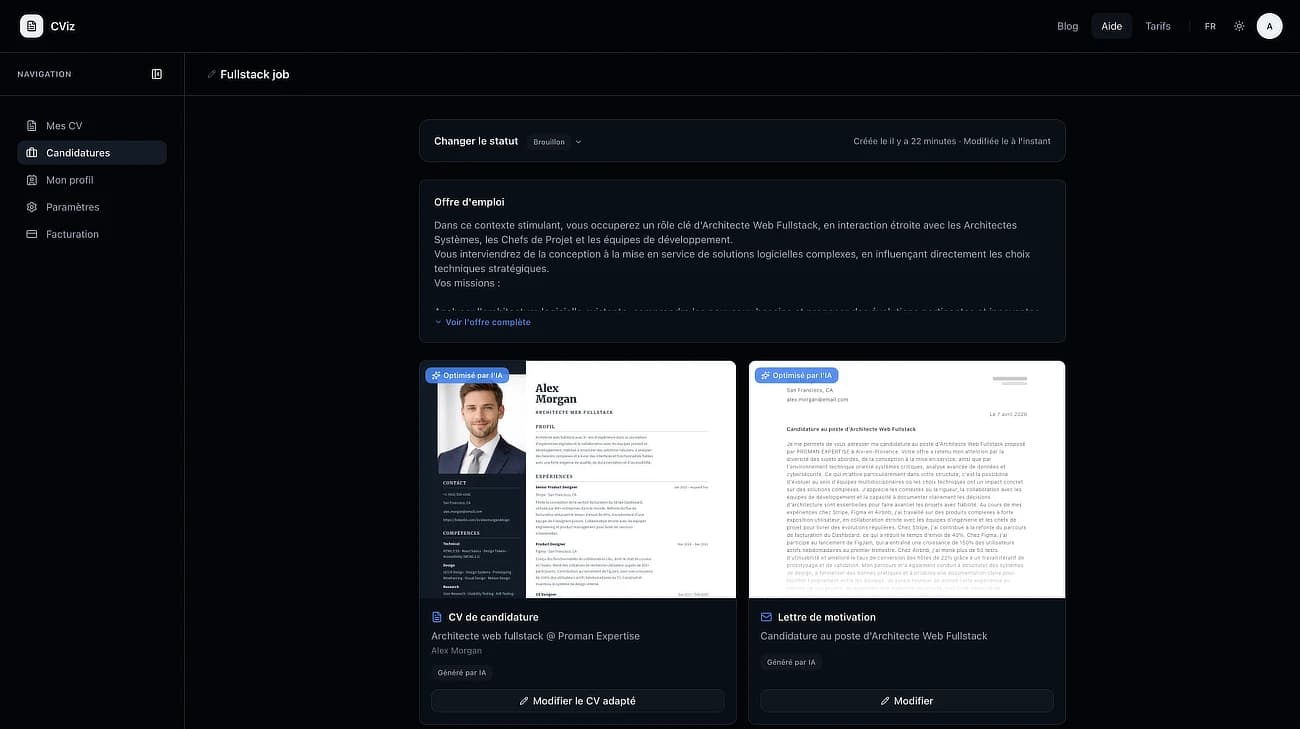Open the Aide menu item
Screen dimensions: 1300x729
click(x=1112, y=26)
